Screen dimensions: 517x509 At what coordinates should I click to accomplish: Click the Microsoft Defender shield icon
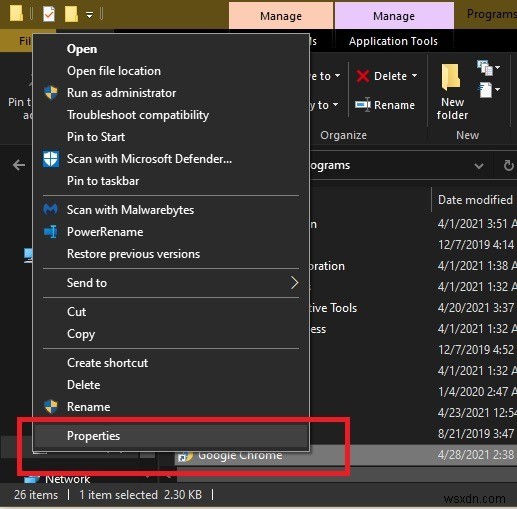coord(51,159)
